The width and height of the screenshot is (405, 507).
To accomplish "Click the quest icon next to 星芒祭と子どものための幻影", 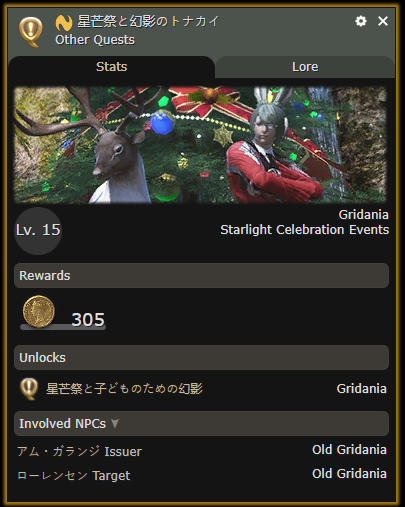I will click(29, 389).
